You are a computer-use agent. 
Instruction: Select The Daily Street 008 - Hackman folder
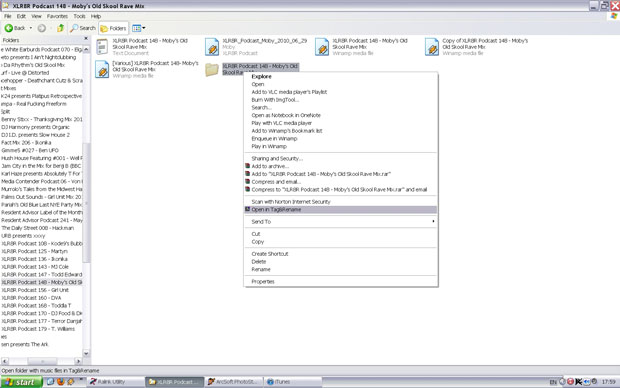coord(38,228)
